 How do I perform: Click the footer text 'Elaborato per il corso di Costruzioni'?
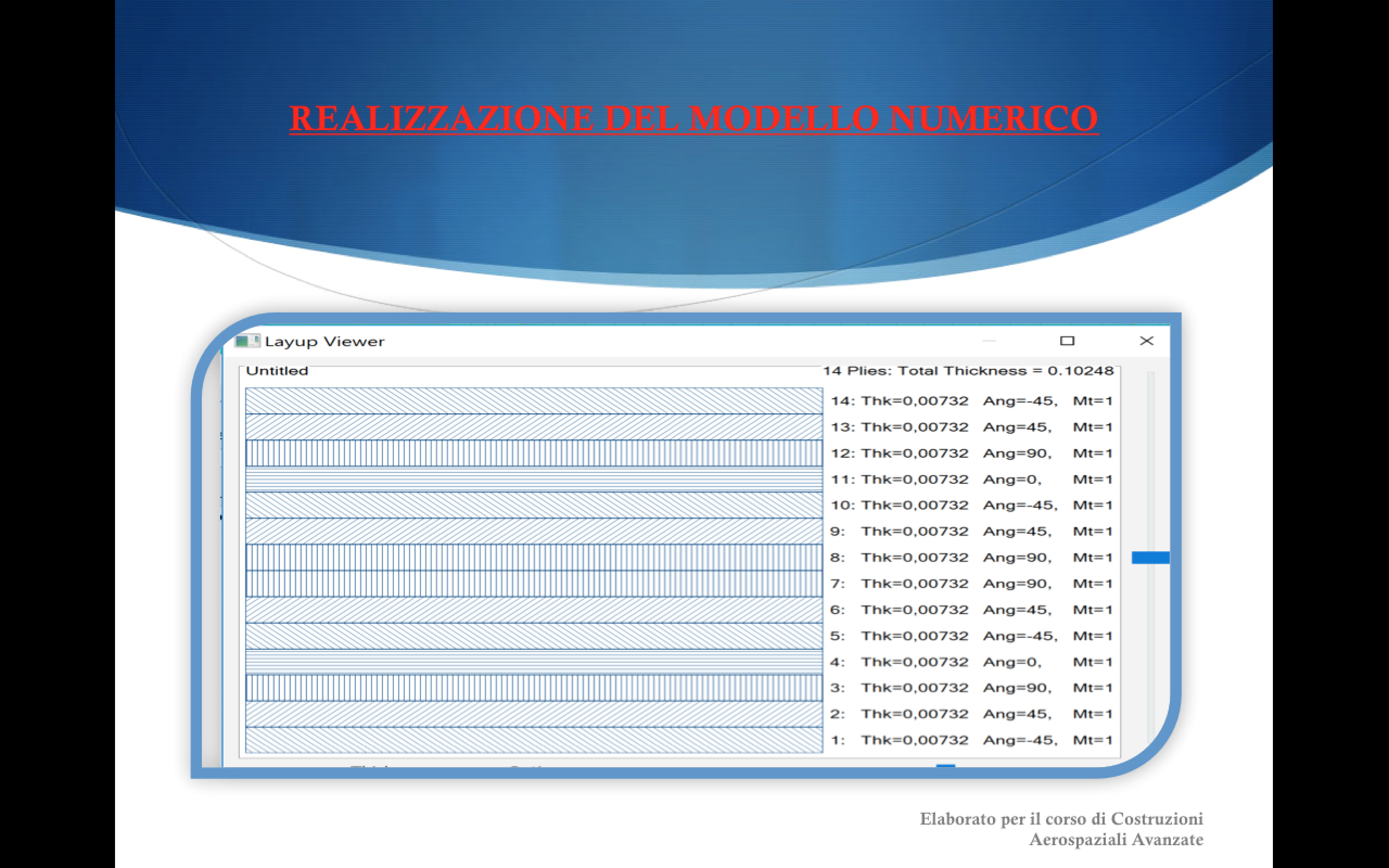(1061, 819)
